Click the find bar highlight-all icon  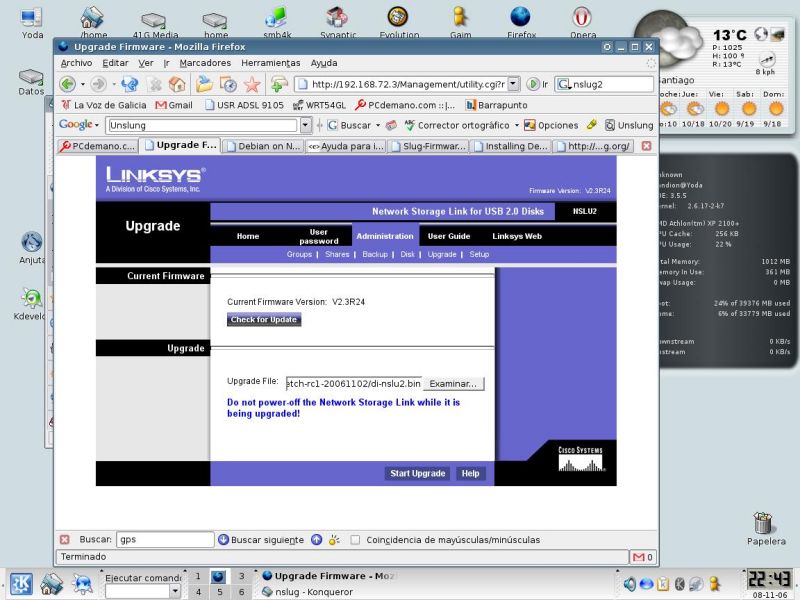pos(335,539)
